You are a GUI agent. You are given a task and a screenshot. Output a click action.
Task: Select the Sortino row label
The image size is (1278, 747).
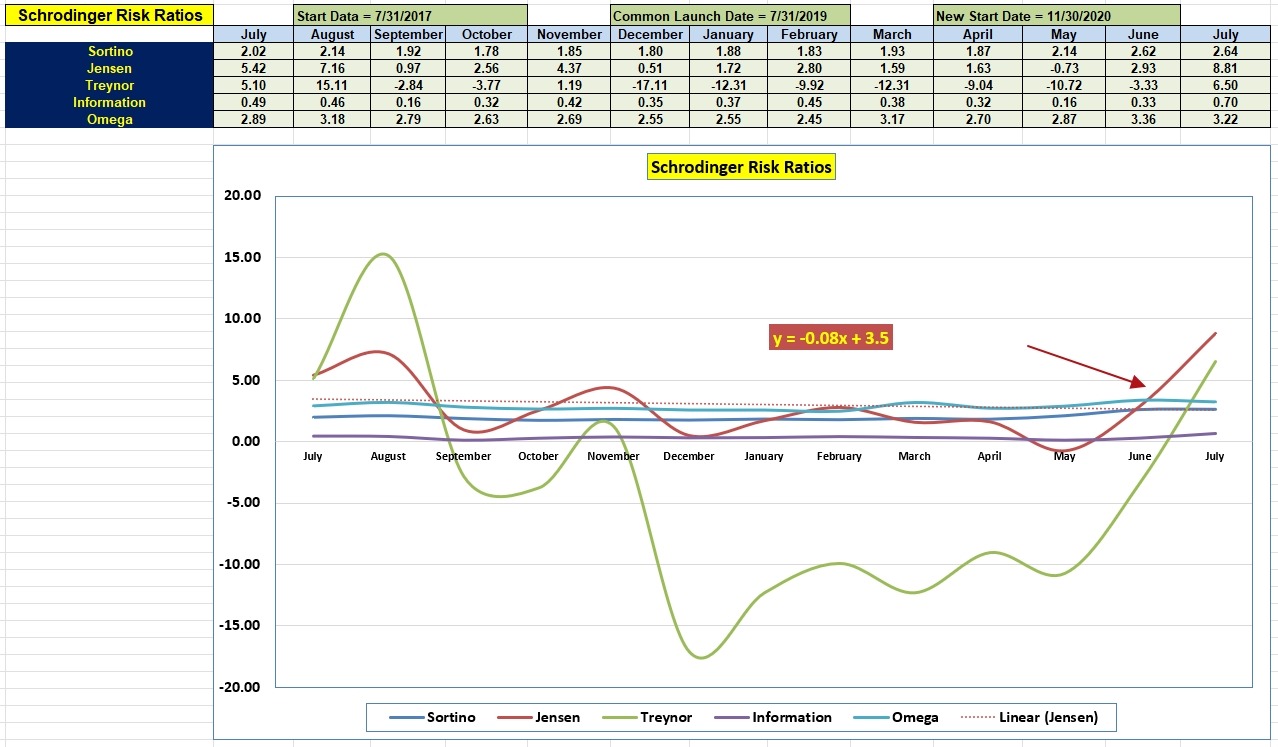(110, 51)
